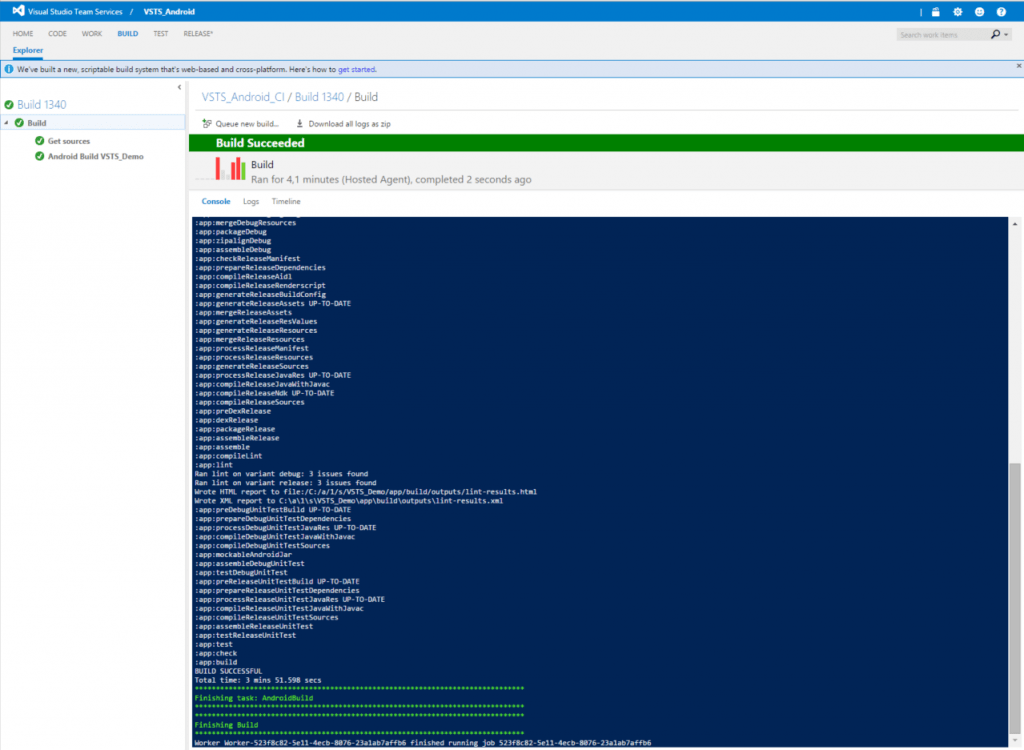Select the Get sources step
This screenshot has width=1024, height=750.
(x=68, y=141)
